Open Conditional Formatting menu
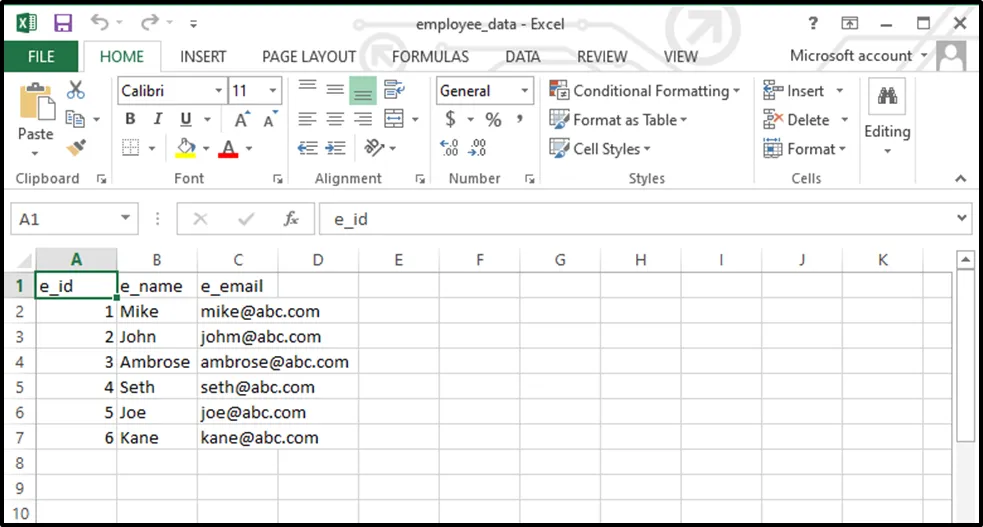The height and width of the screenshot is (527, 983). click(x=646, y=91)
